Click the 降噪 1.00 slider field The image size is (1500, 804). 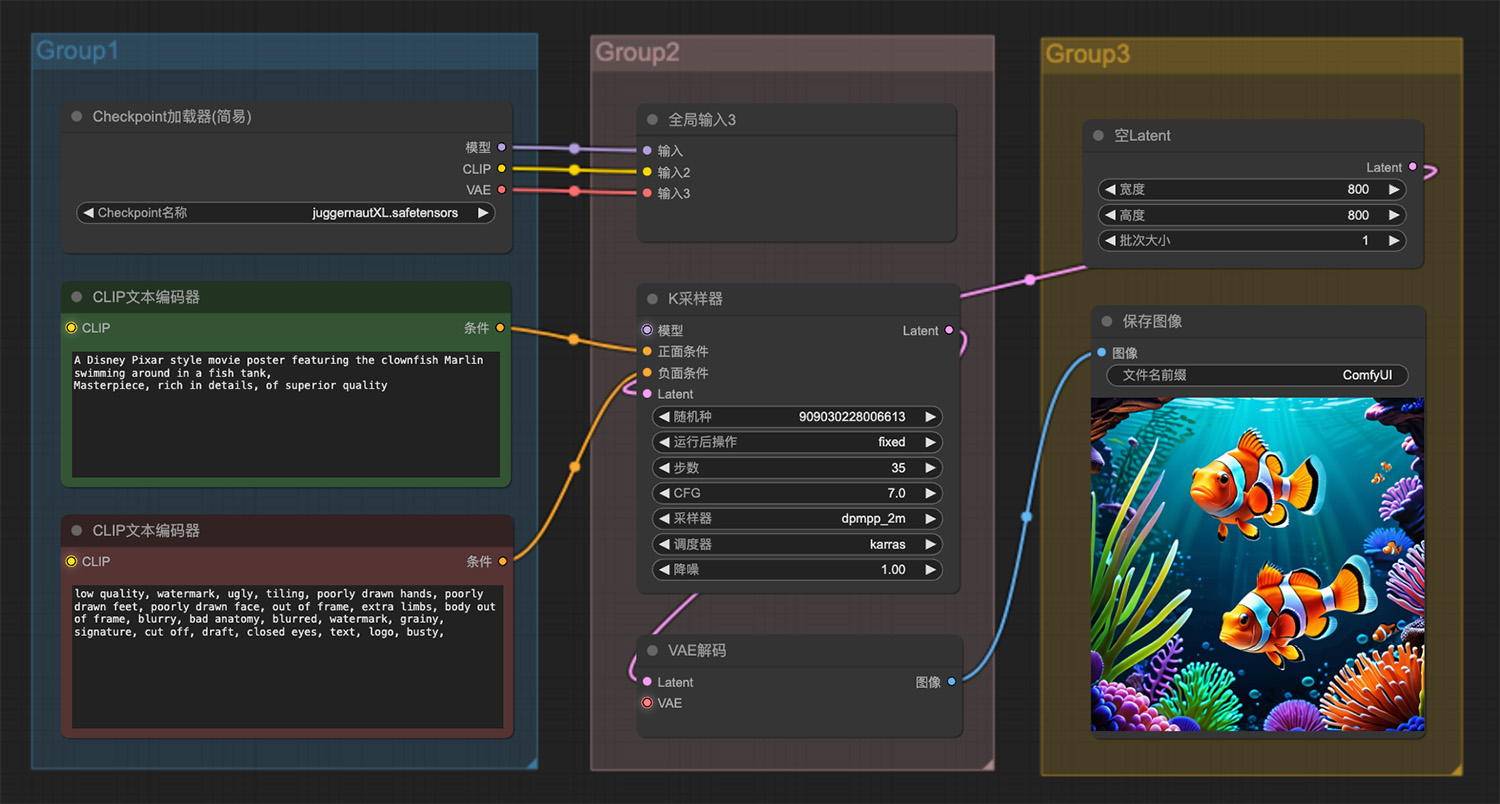[x=797, y=570]
